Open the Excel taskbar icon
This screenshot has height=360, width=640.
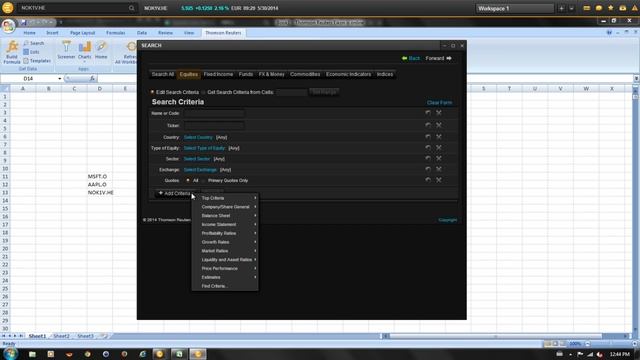(x=179, y=354)
